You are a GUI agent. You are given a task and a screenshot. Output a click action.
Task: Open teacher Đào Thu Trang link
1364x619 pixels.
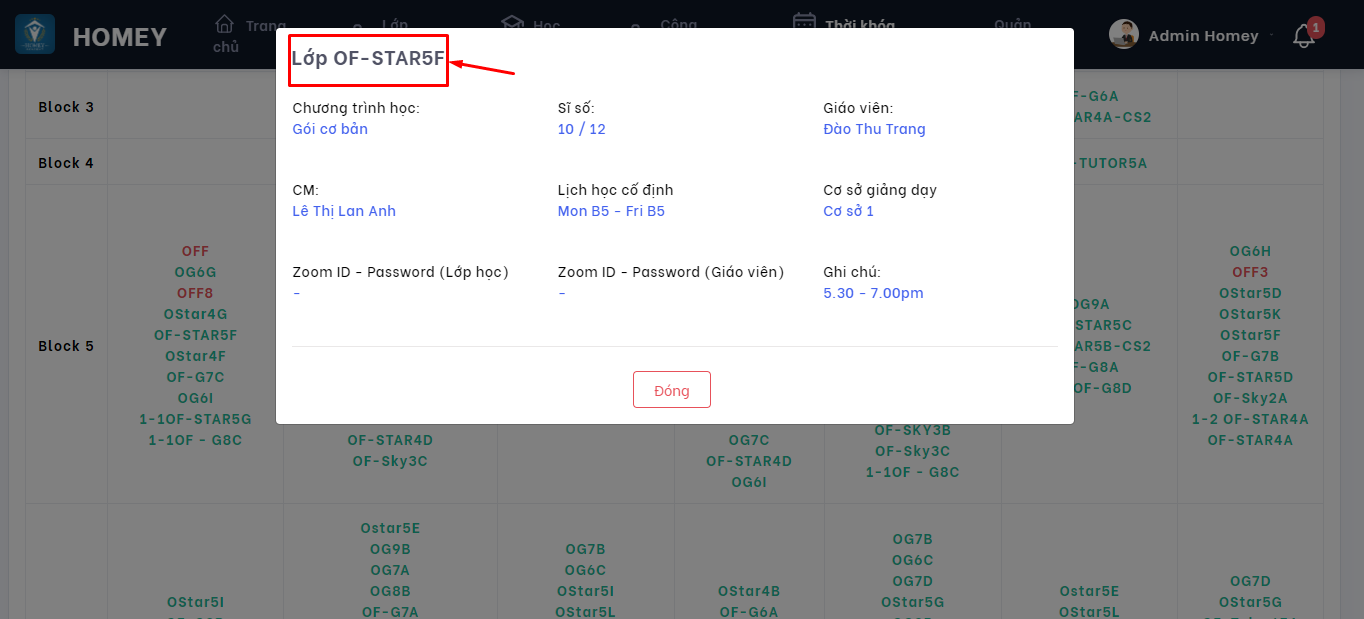pos(874,129)
